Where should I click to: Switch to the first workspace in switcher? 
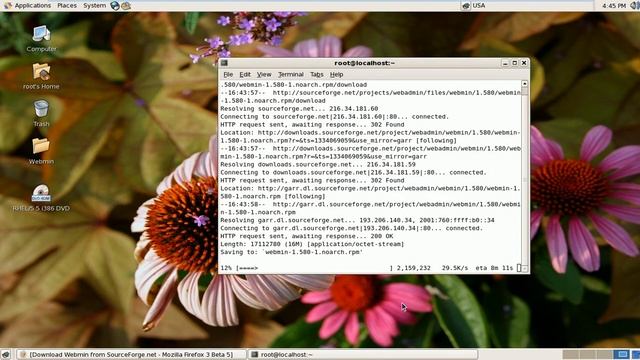click(571, 354)
